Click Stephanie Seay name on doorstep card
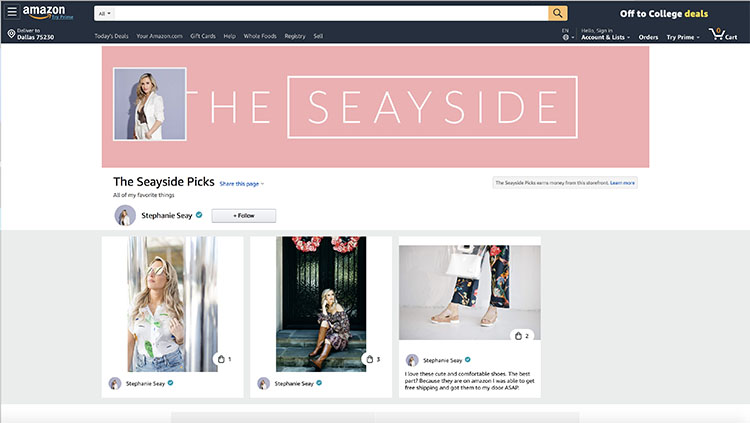Image resolution: width=750 pixels, height=423 pixels. tap(294, 383)
